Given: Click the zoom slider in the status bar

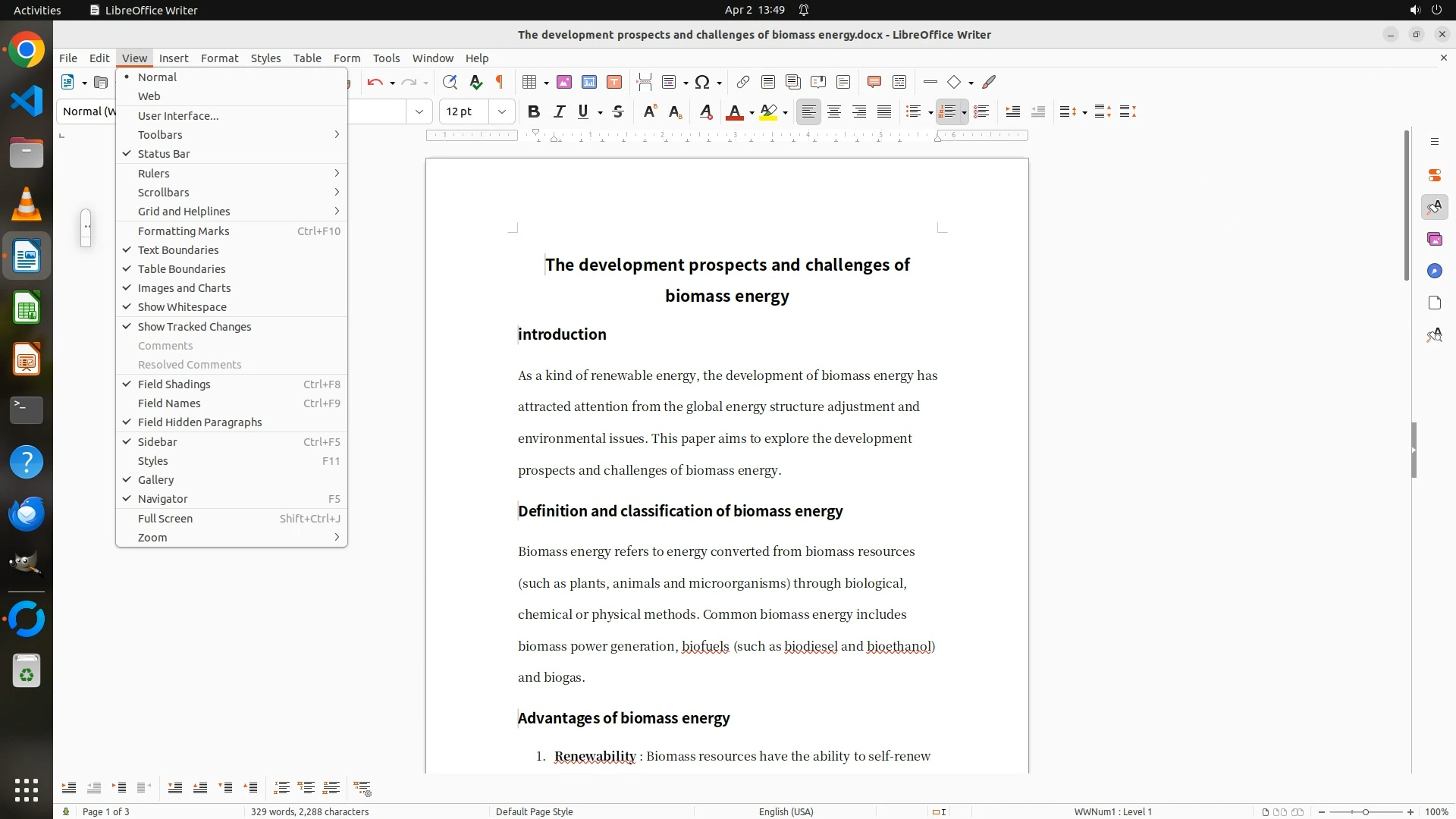Looking at the screenshot, I should coord(1366,812).
